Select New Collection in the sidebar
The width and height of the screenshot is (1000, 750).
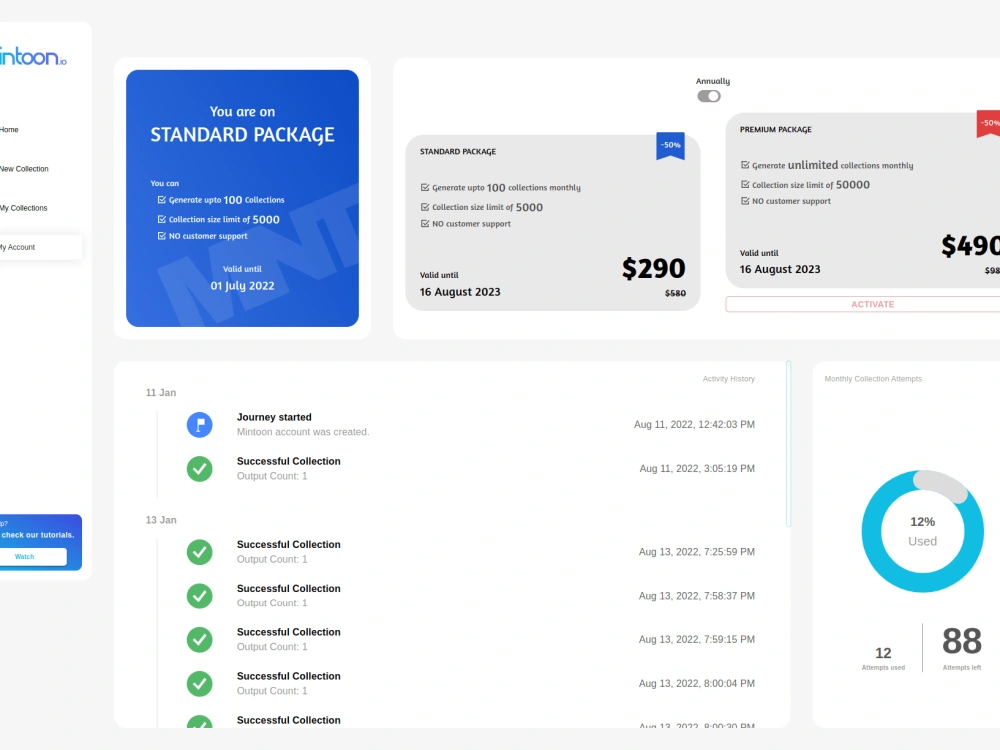coord(24,168)
